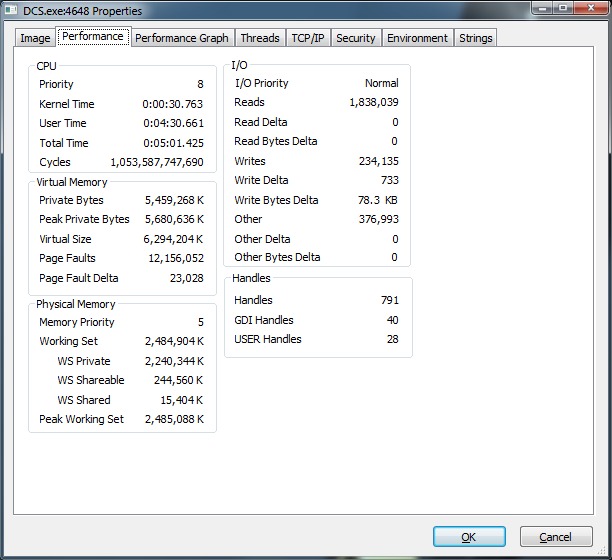Click the Read Delta label
The image size is (612, 560).
click(261, 122)
